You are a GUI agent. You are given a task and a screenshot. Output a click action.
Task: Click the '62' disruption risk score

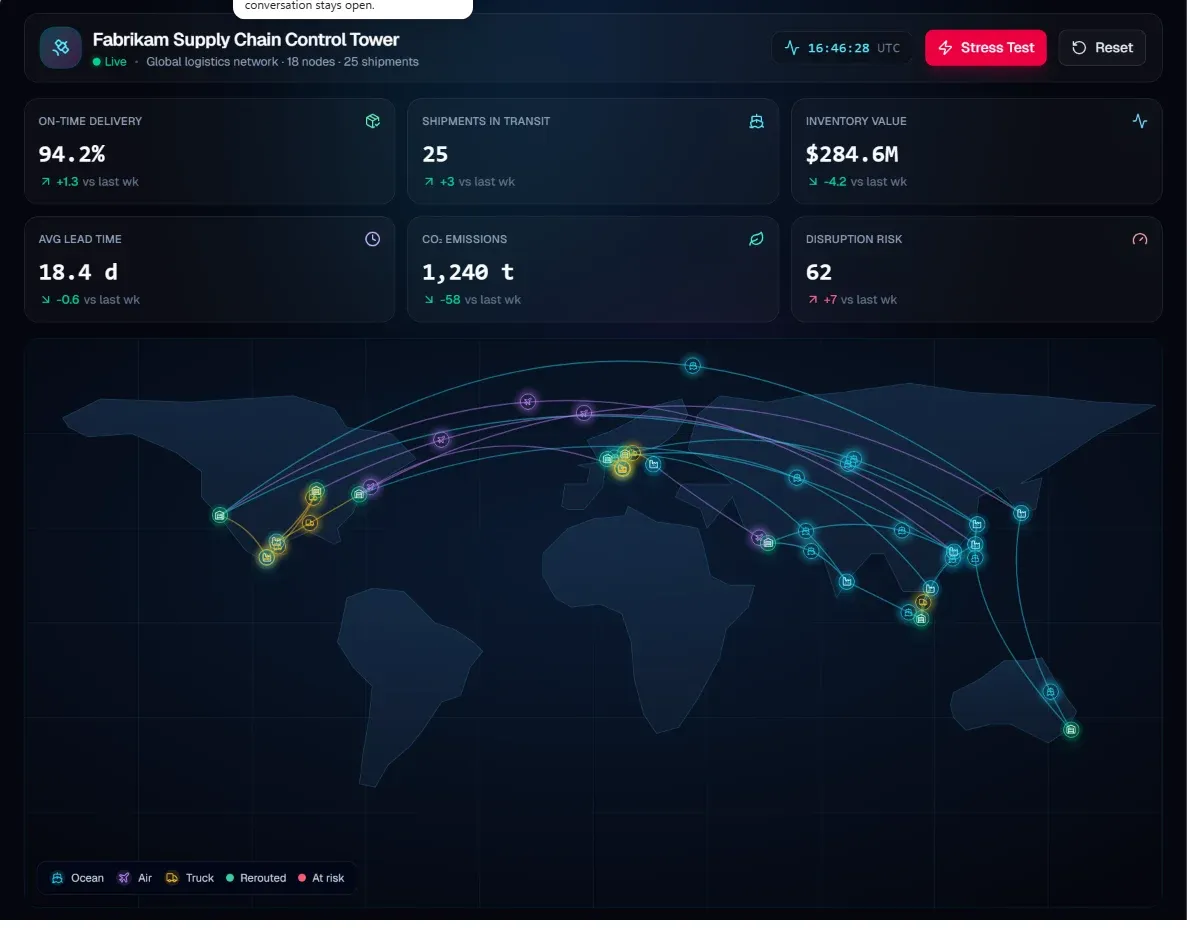(819, 272)
